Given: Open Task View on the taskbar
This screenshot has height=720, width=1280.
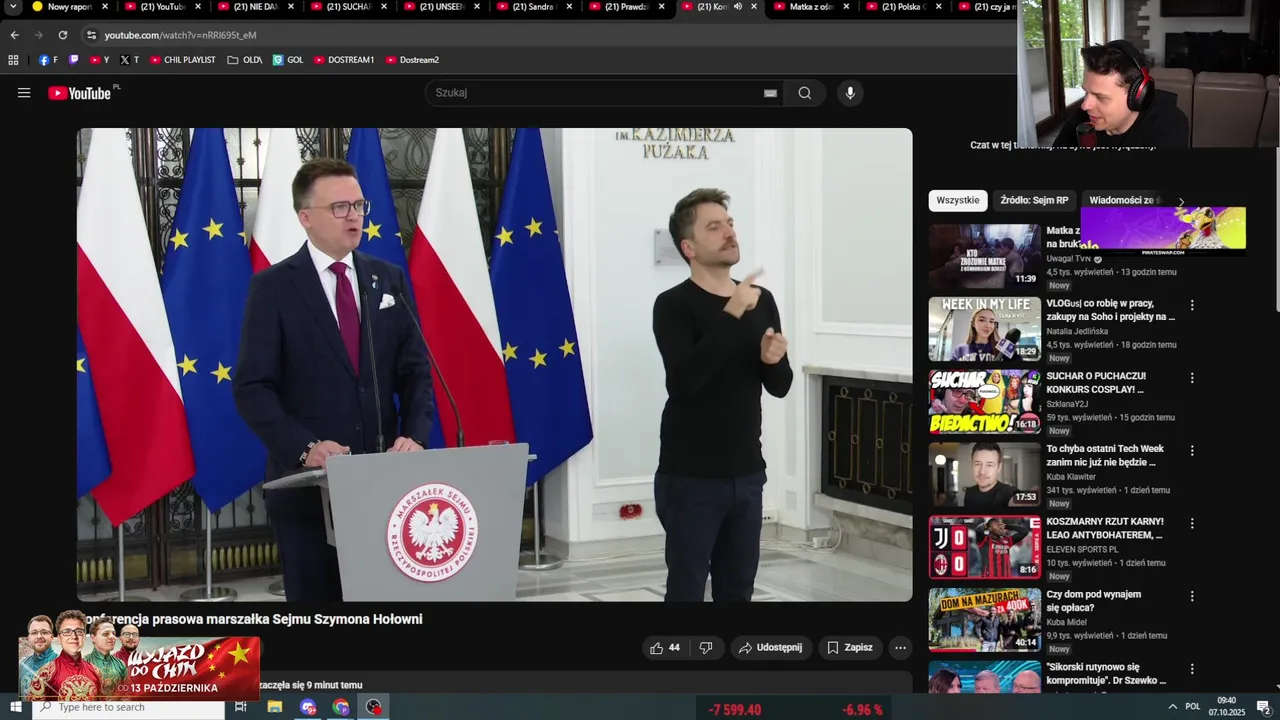Looking at the screenshot, I should pos(240,707).
